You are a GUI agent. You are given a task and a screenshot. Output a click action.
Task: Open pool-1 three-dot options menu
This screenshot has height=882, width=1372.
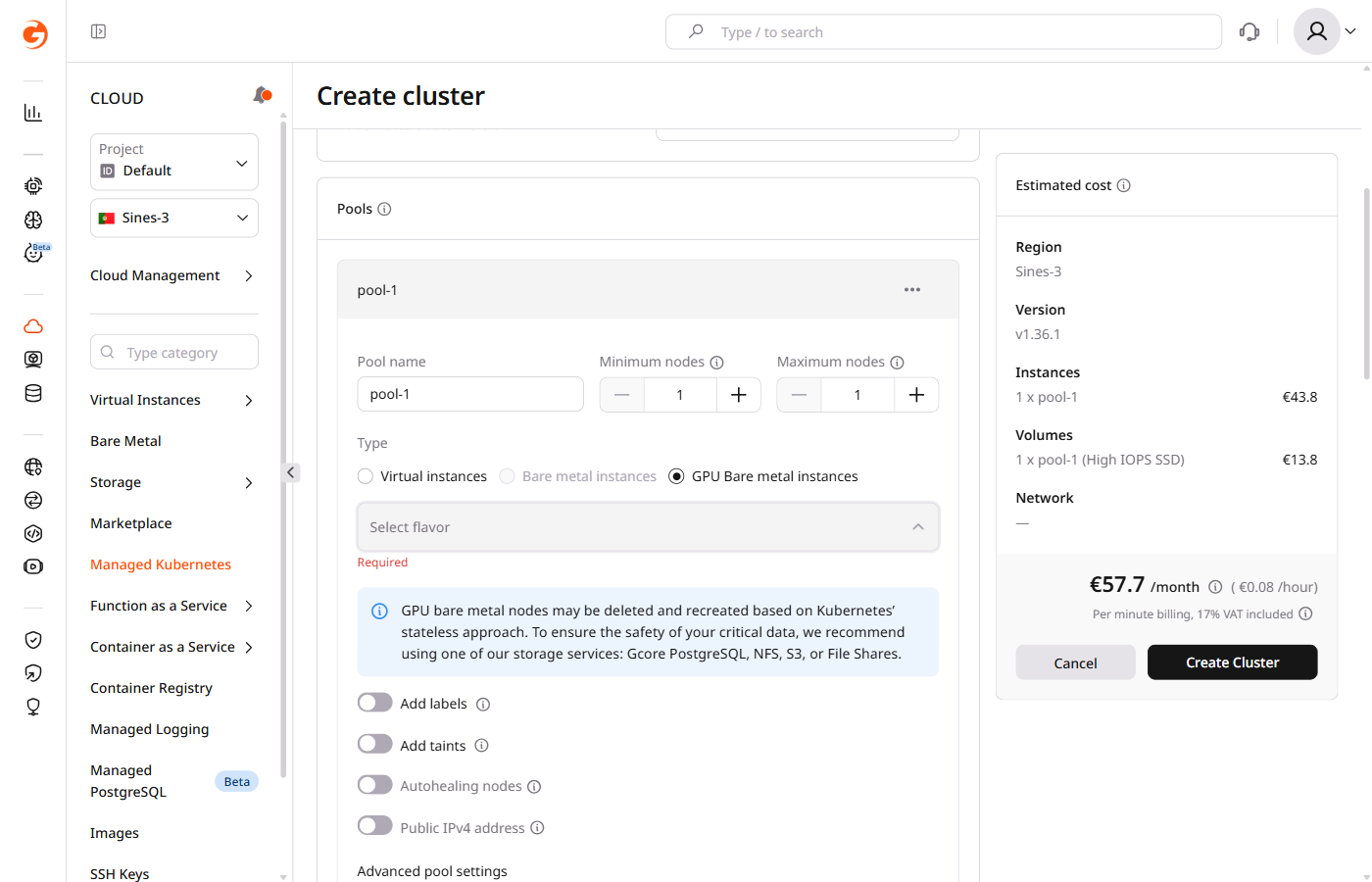pos(912,289)
